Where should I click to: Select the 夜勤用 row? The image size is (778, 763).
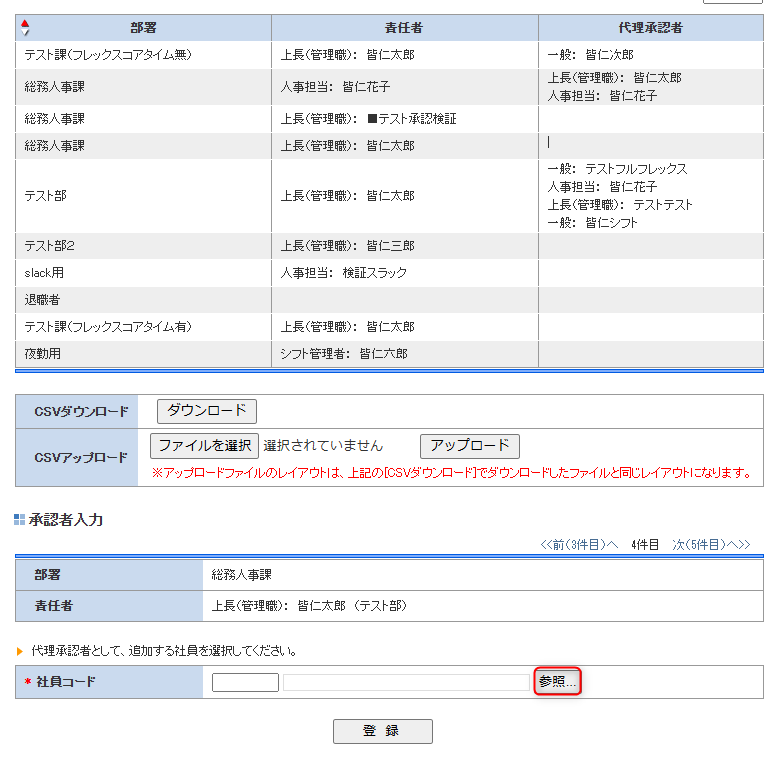point(389,354)
